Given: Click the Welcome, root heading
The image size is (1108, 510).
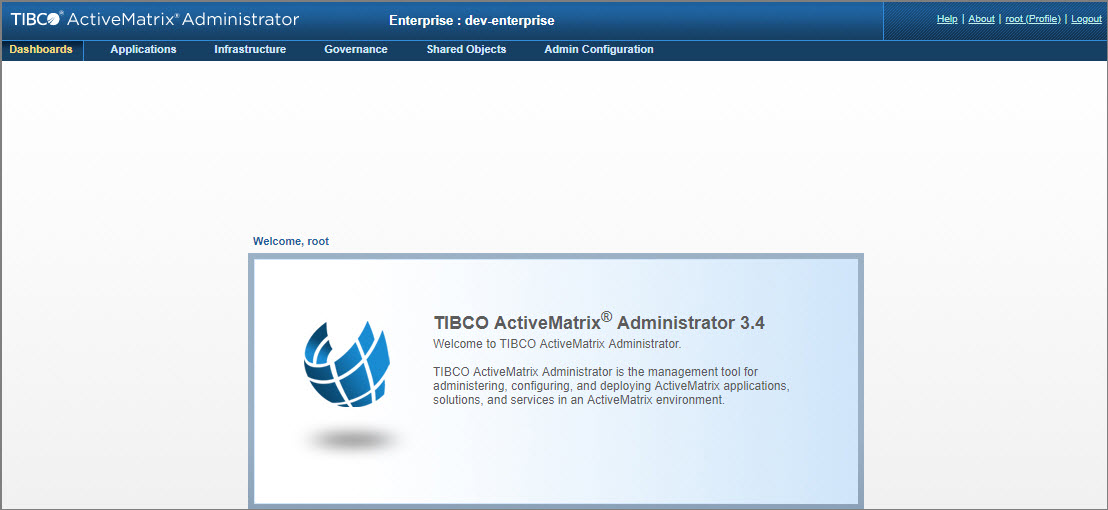Looking at the screenshot, I should point(291,242).
